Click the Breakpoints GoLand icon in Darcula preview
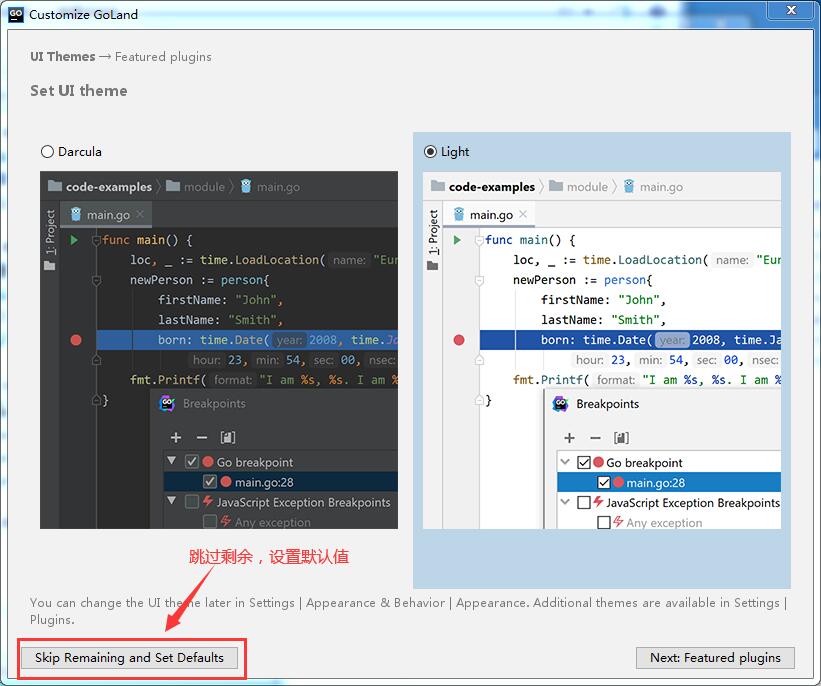Image resolution: width=821 pixels, height=686 pixels. coord(167,404)
